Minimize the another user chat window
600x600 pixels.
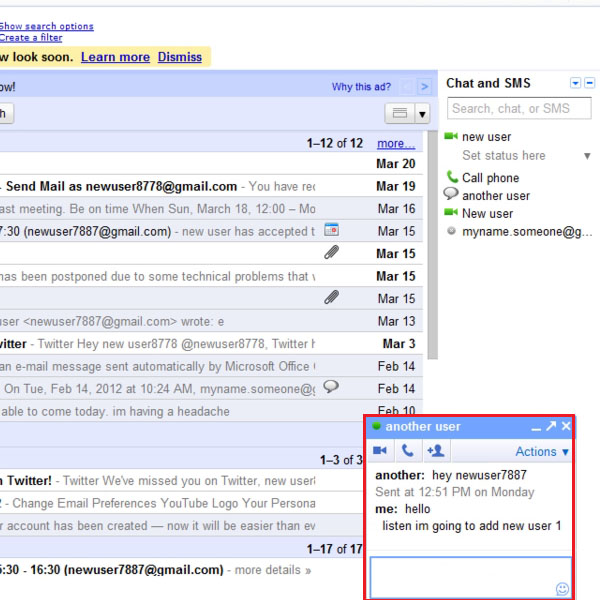click(x=536, y=428)
